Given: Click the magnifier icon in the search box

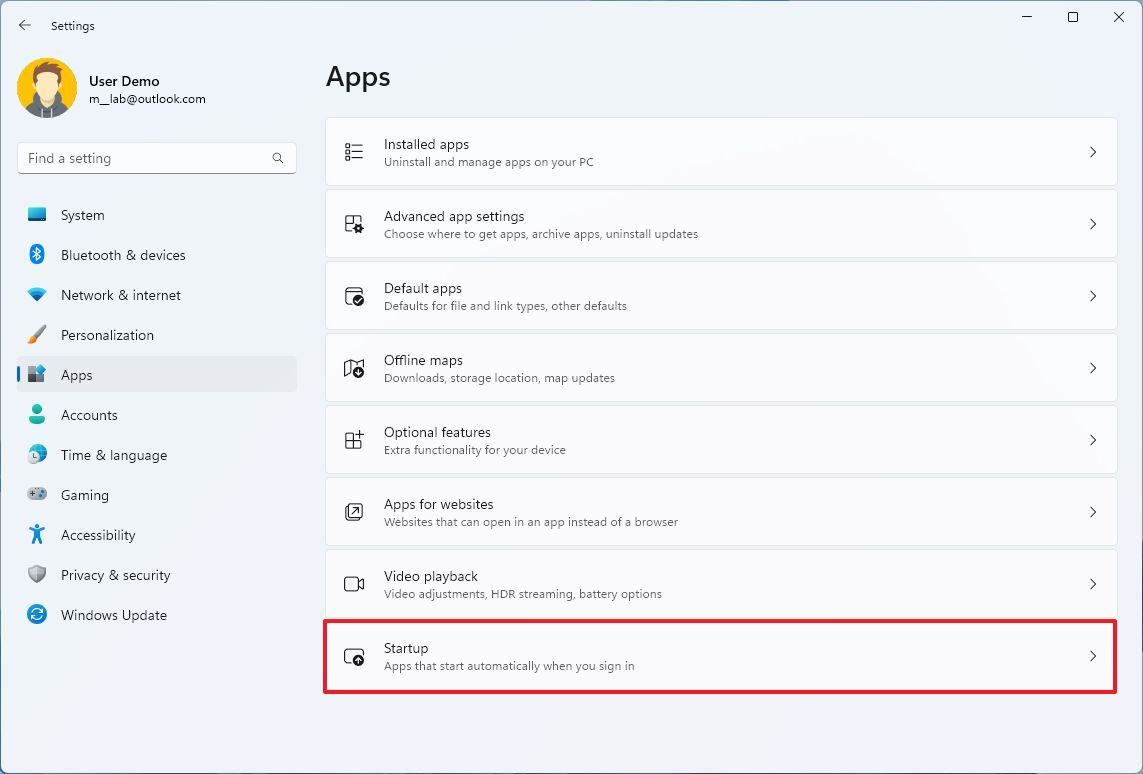Looking at the screenshot, I should (x=277, y=158).
